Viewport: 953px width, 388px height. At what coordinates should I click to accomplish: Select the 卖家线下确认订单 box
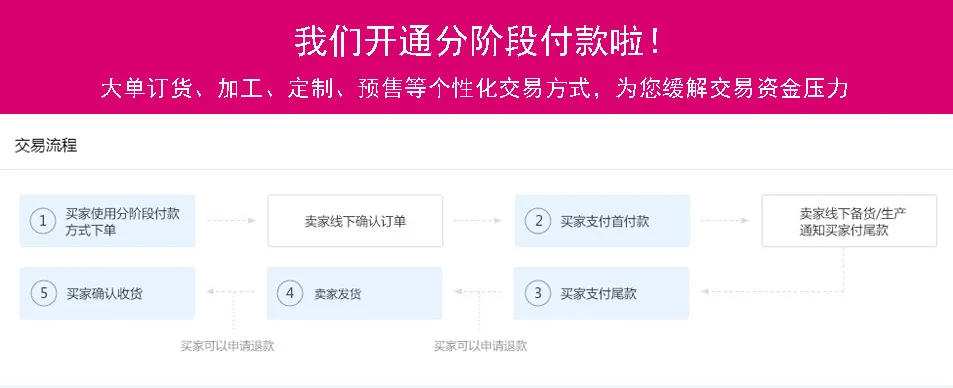pos(355,221)
